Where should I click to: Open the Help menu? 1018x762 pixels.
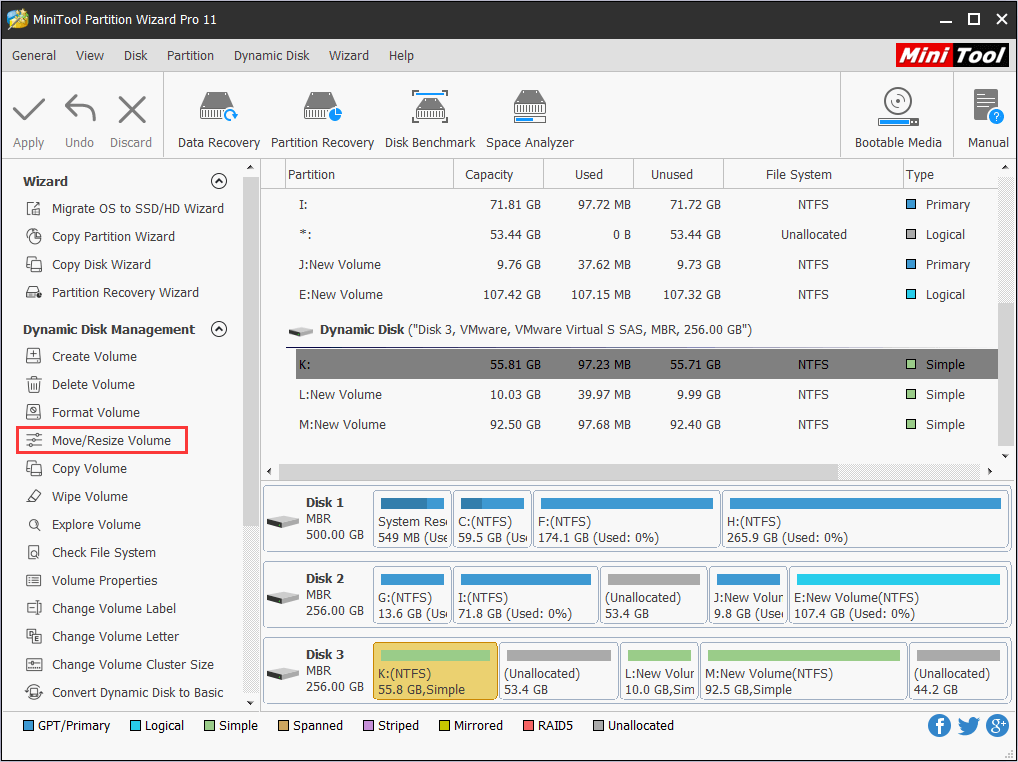(401, 56)
